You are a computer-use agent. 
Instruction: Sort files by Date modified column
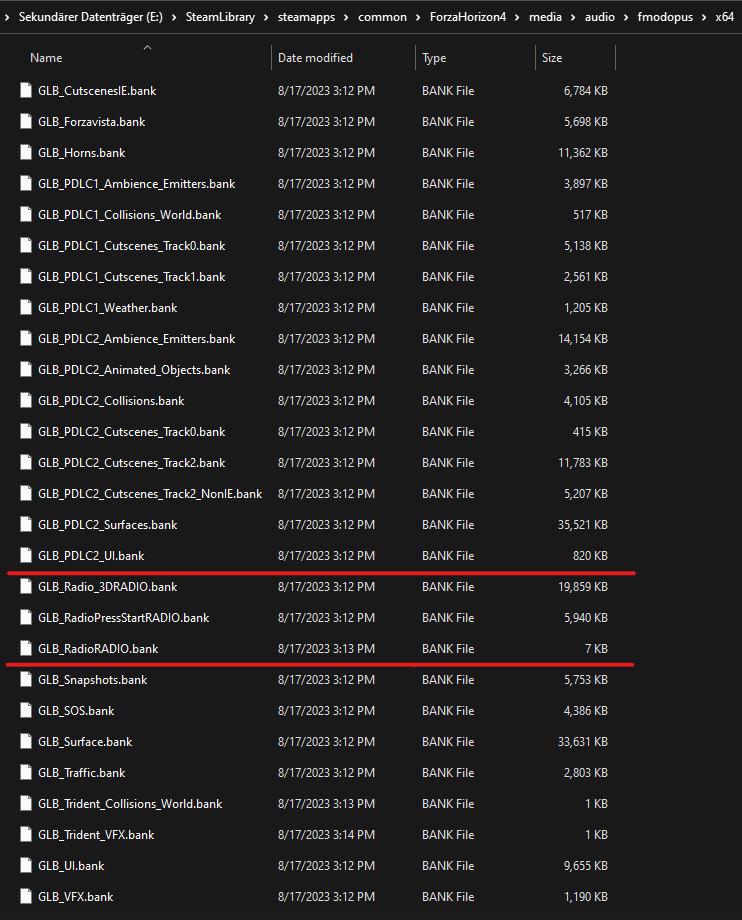pos(315,58)
